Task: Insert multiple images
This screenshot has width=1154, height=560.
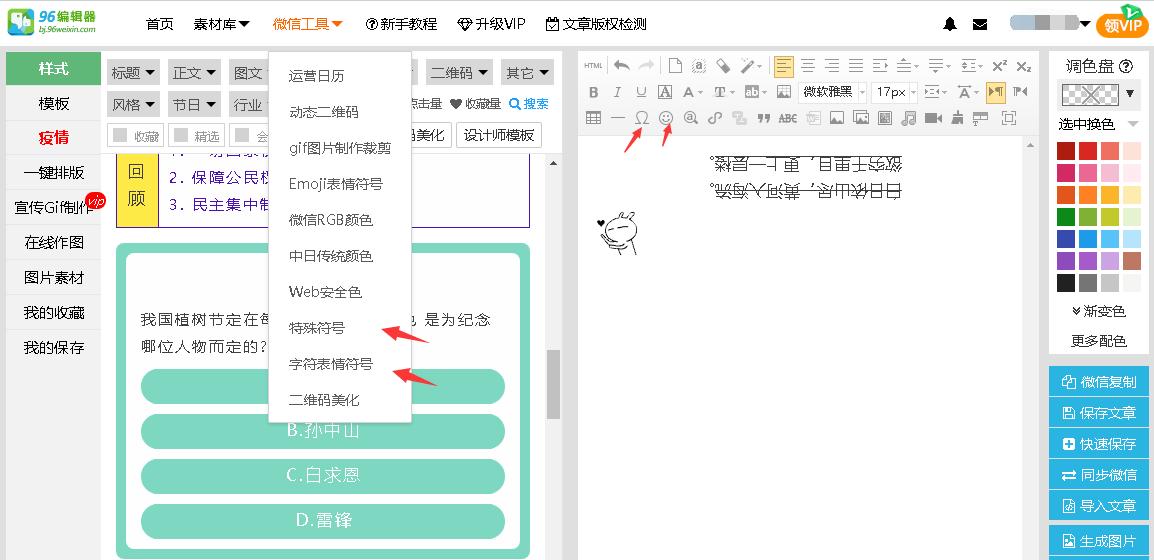Action: 860,118
